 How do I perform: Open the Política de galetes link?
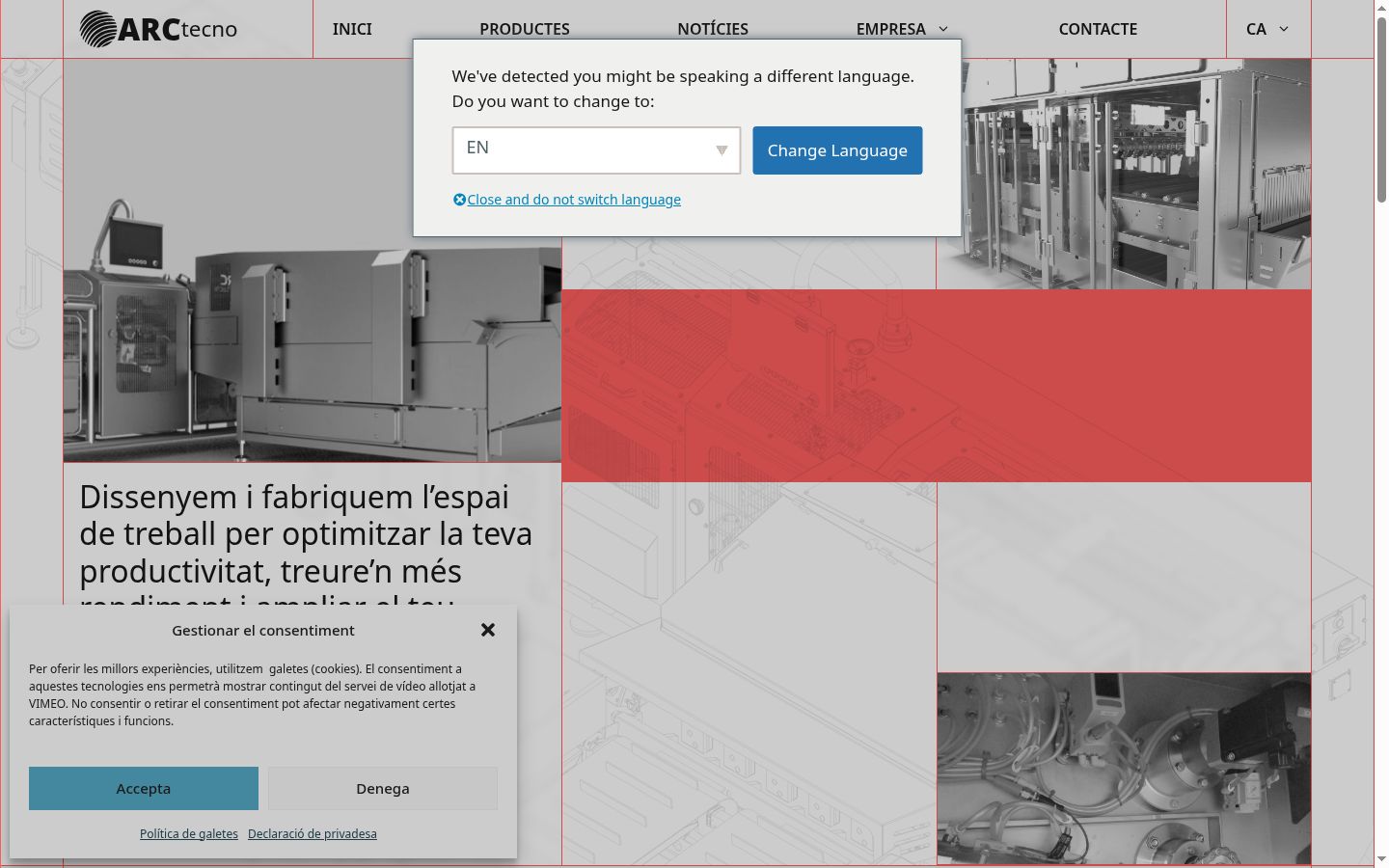click(x=189, y=833)
